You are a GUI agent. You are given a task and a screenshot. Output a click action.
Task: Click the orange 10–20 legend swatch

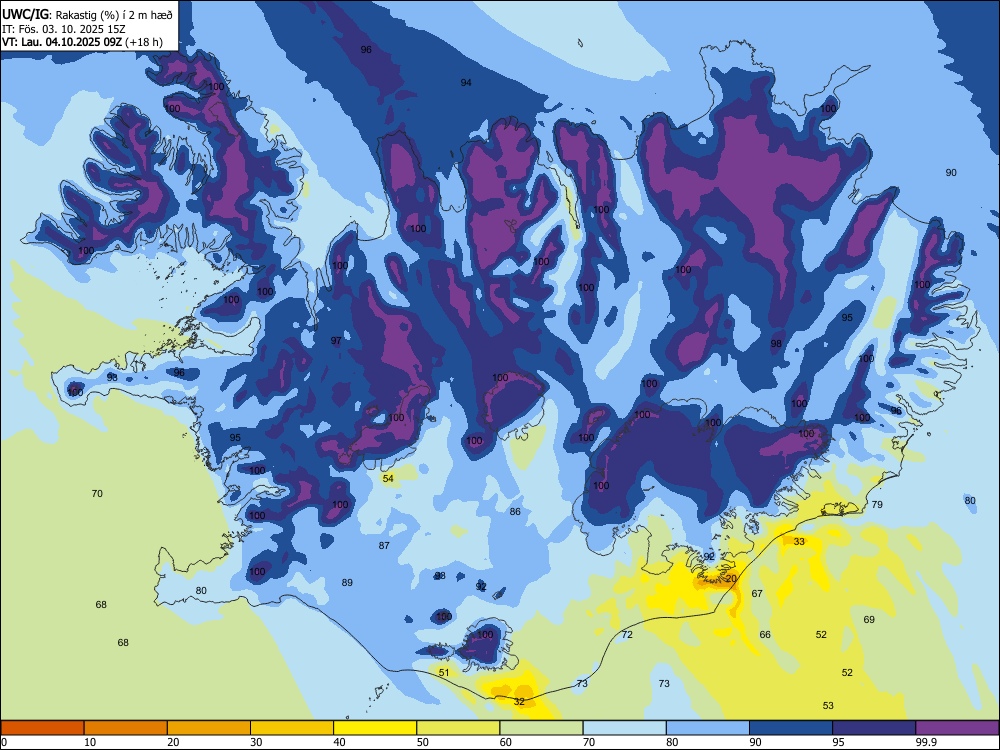click(x=126, y=728)
